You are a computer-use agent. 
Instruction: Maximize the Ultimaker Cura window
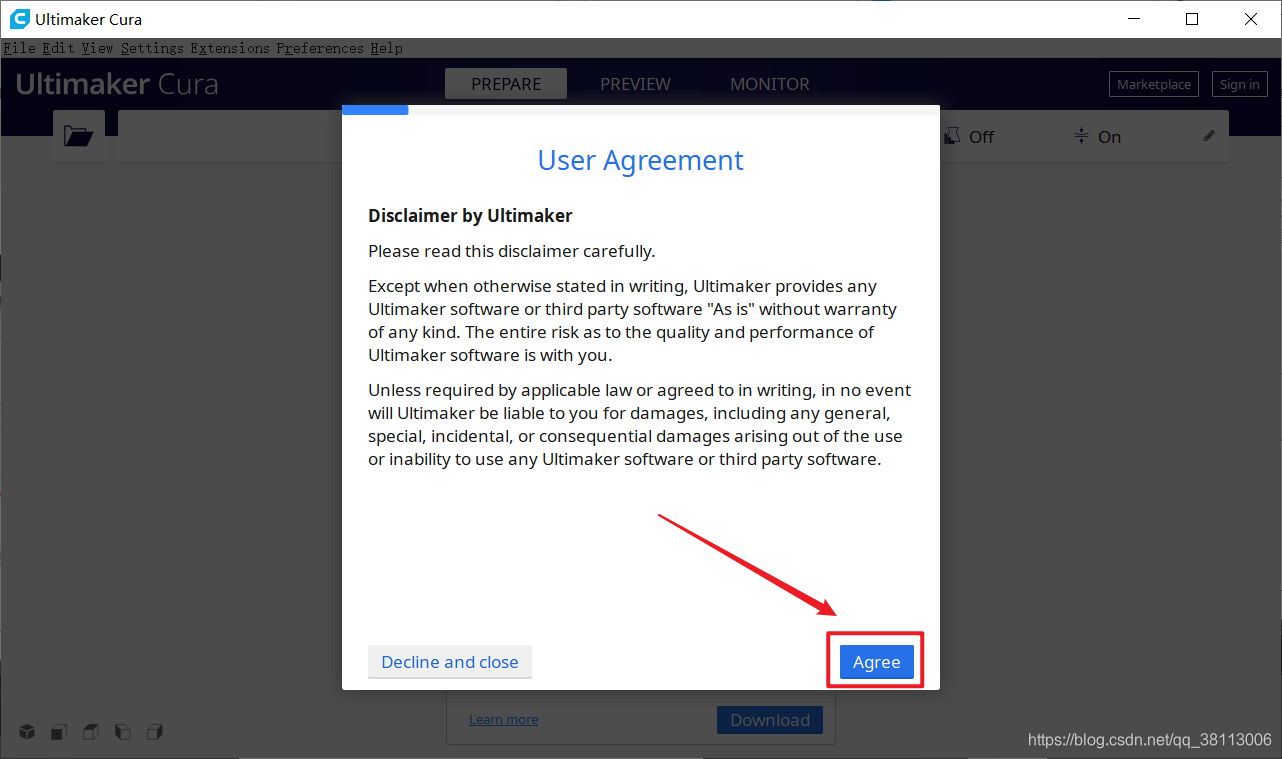pyautogui.click(x=1192, y=19)
